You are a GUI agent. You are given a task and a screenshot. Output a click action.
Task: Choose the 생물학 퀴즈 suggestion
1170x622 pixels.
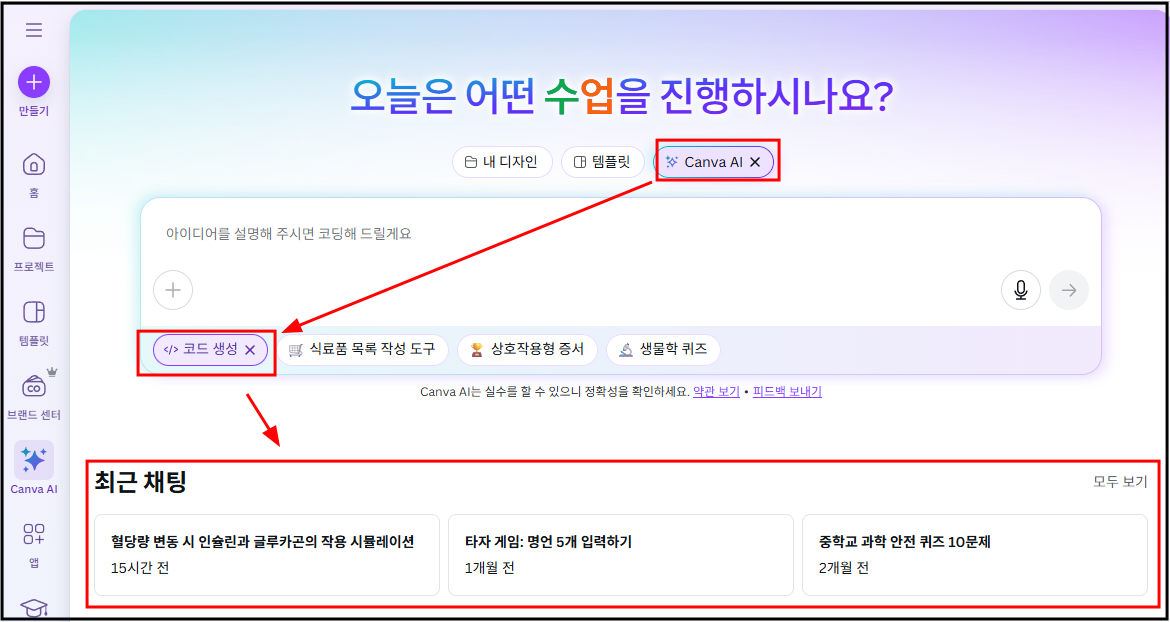point(663,350)
